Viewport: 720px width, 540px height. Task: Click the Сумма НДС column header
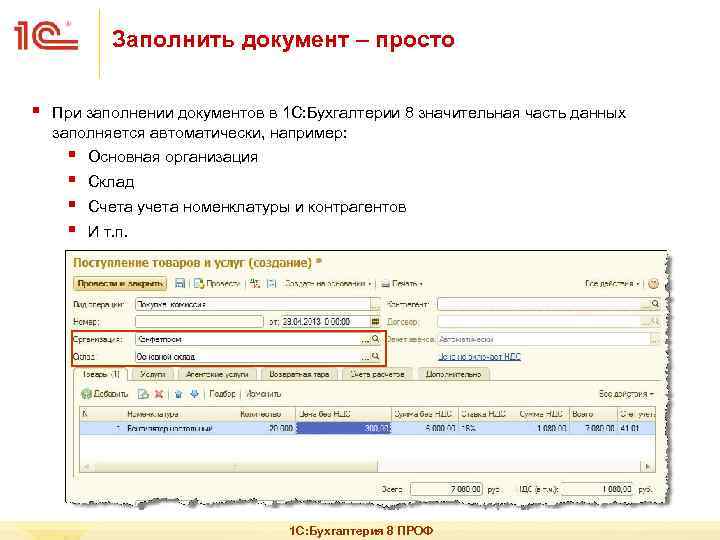pyautogui.click(x=541, y=414)
